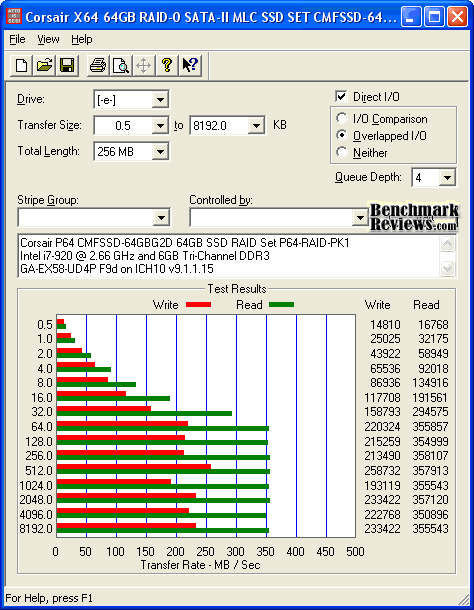Click the Read column header above values

(426, 305)
